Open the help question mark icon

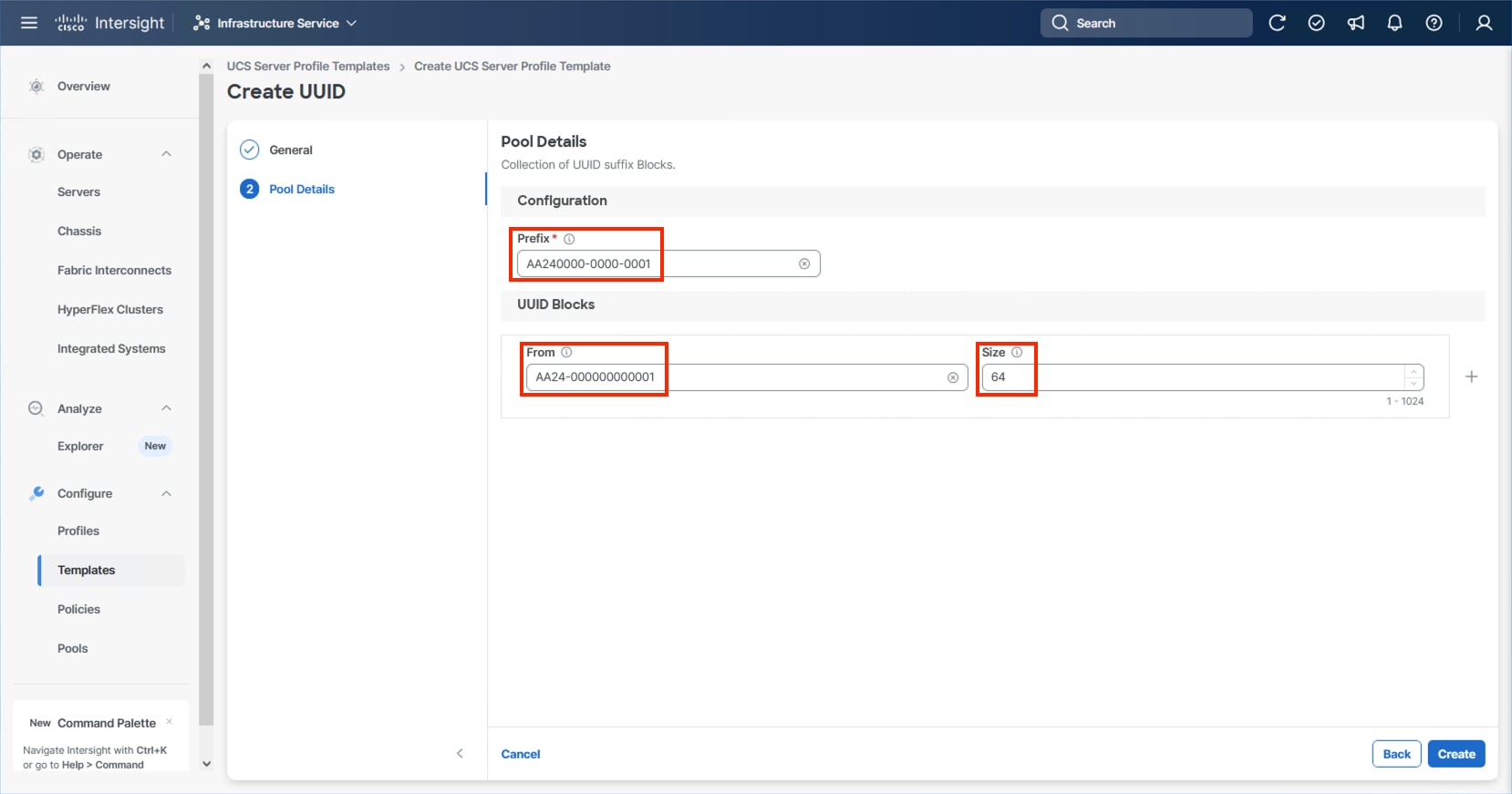click(x=1434, y=23)
